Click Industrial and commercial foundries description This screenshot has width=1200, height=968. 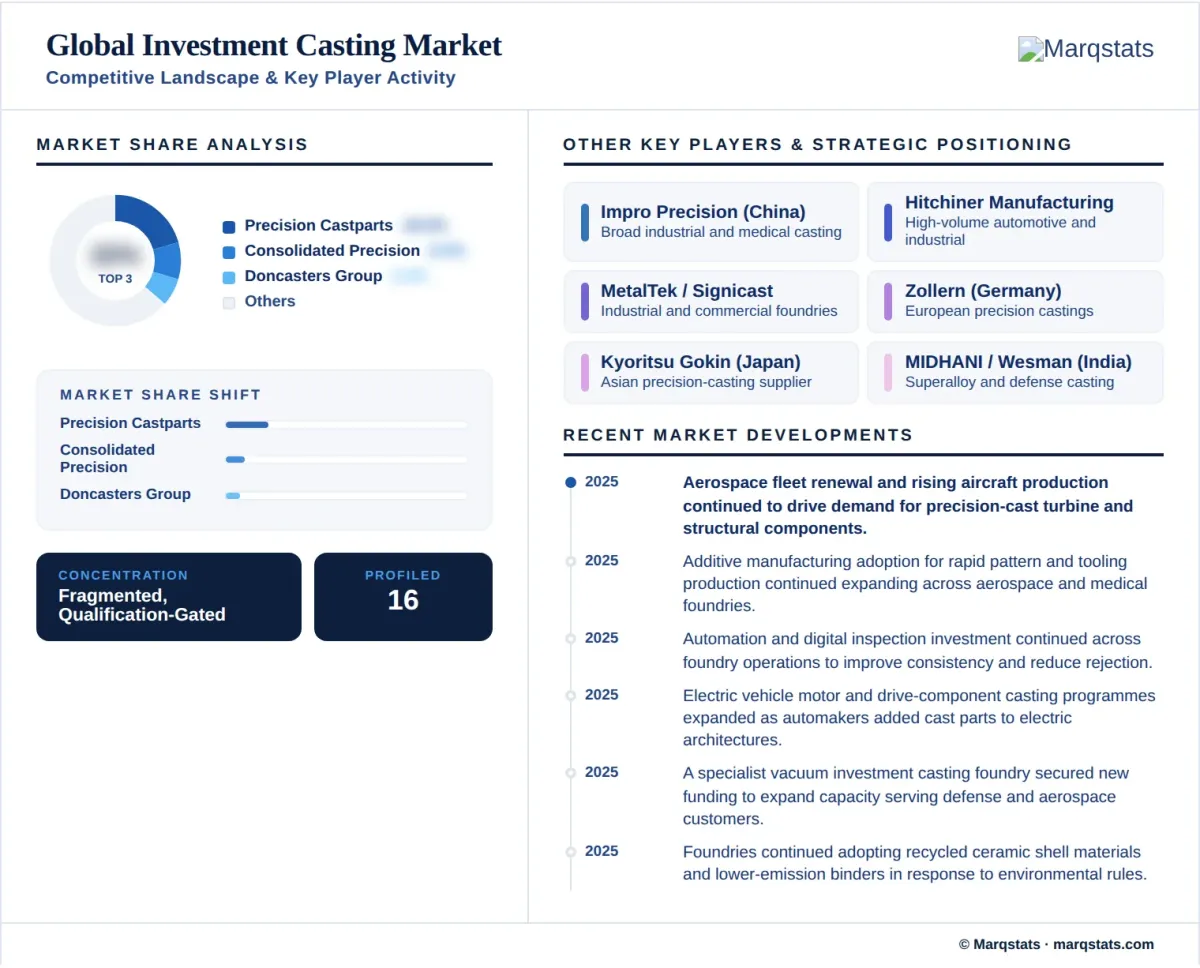[x=719, y=311]
